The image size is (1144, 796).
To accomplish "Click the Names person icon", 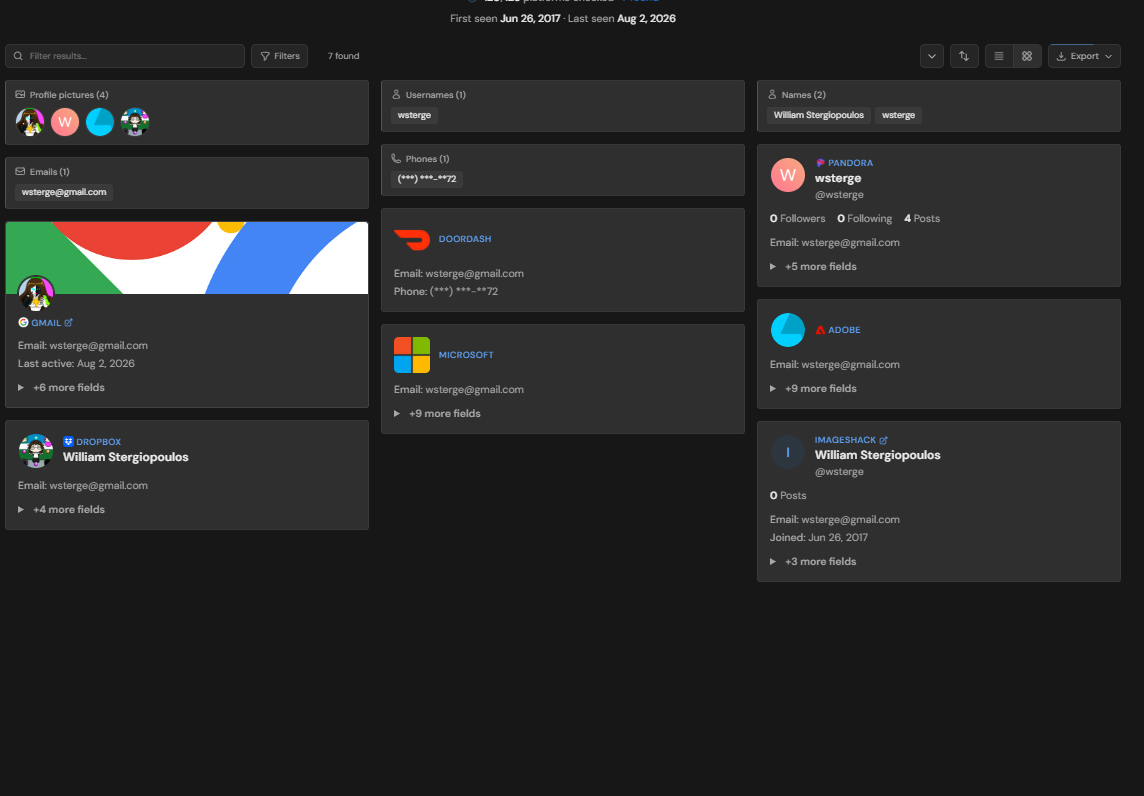I will point(772,95).
